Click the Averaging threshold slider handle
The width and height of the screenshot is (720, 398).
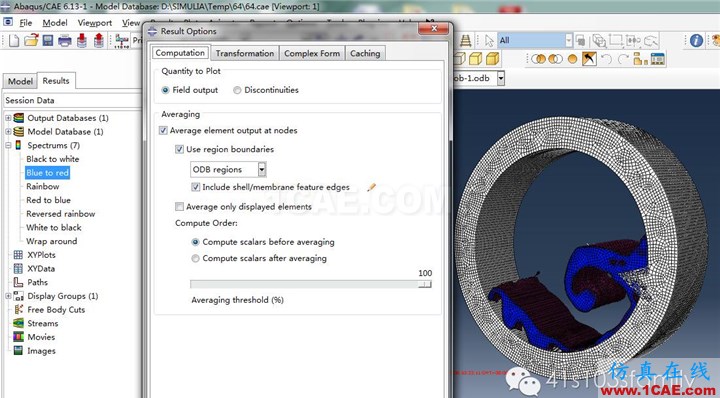click(x=425, y=285)
